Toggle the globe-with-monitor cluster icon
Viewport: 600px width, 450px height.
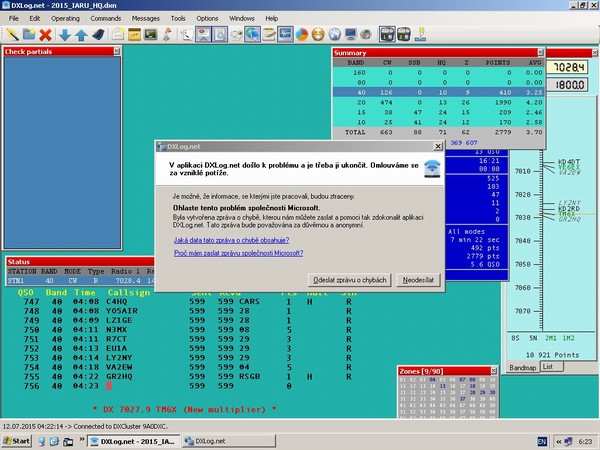(x=253, y=34)
